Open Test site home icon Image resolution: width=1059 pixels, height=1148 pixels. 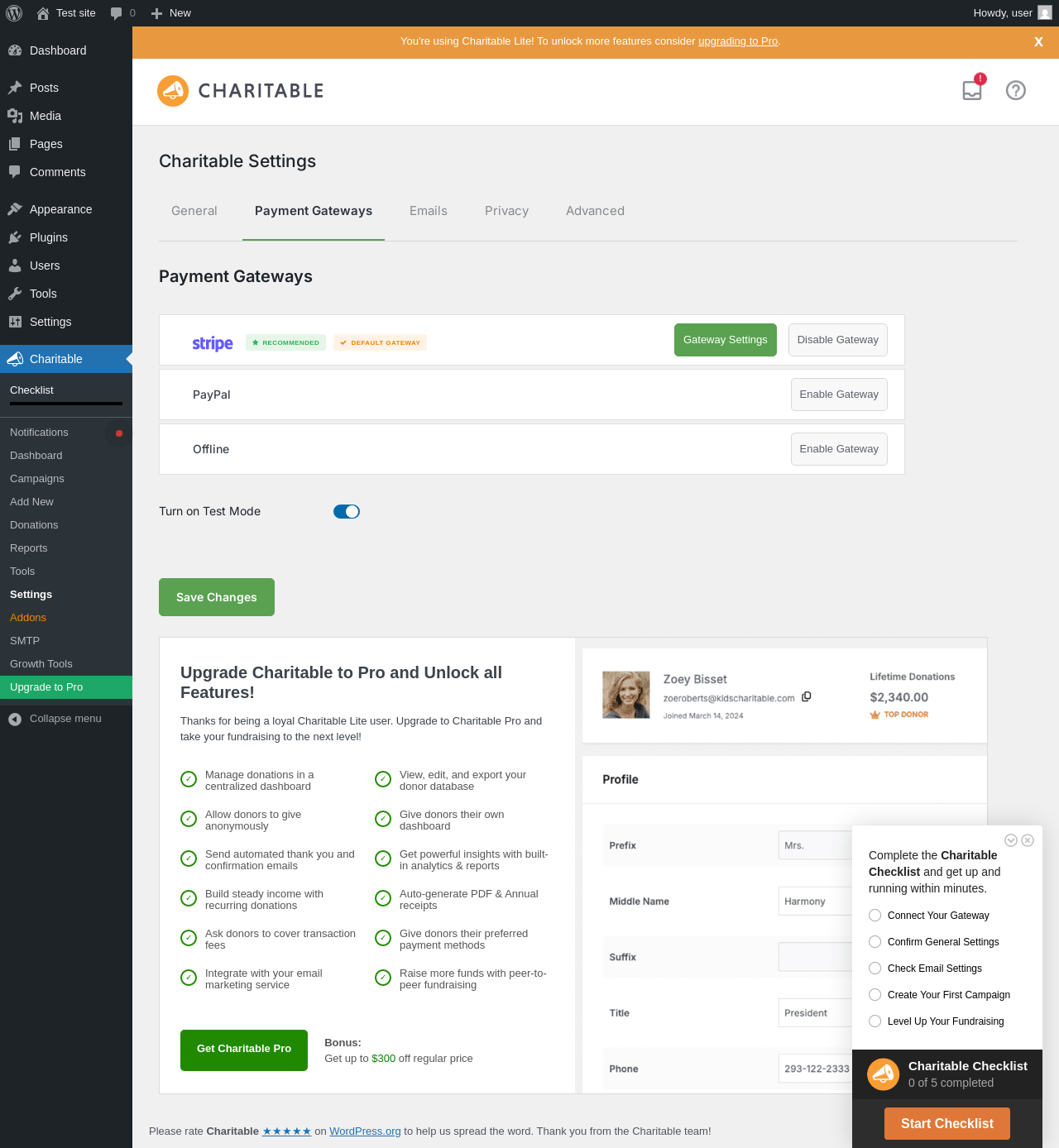[x=43, y=13]
